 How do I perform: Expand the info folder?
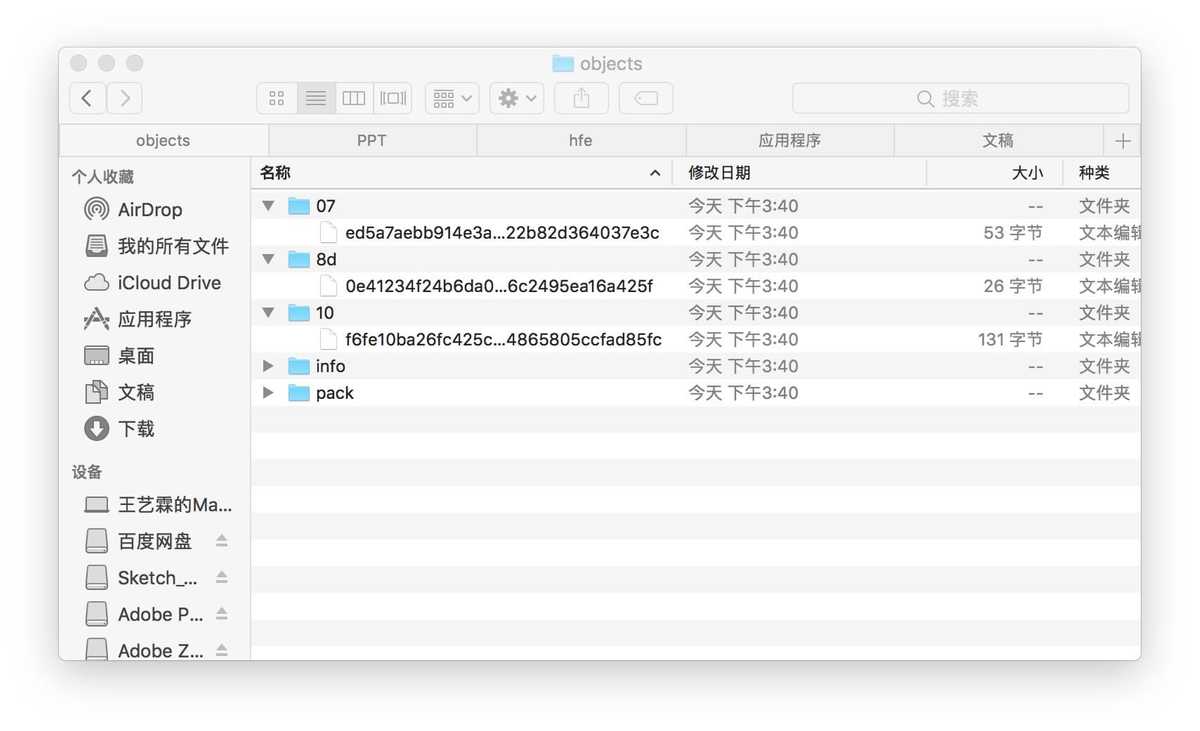point(268,366)
